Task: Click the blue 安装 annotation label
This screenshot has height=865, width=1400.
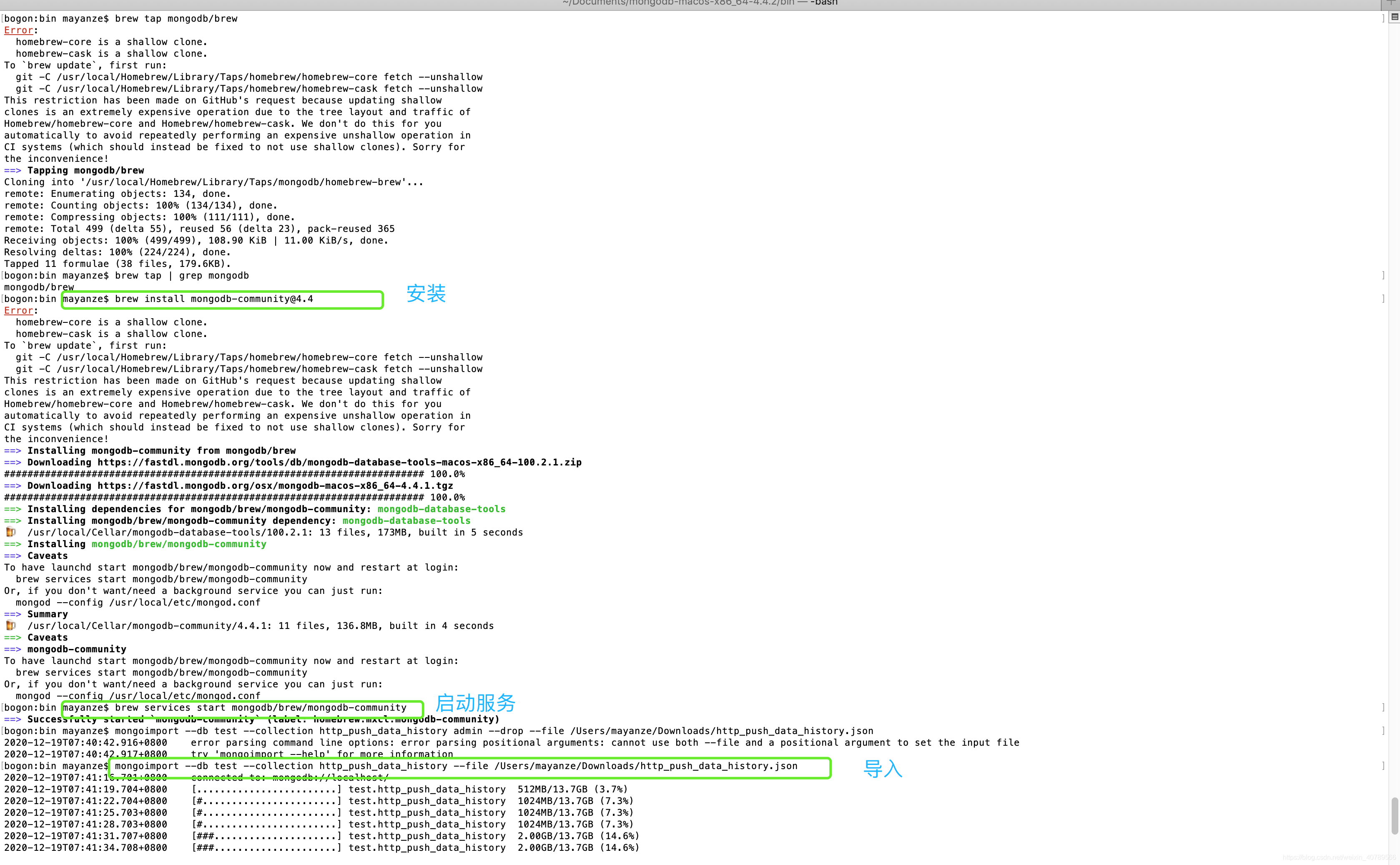Action: (x=426, y=294)
